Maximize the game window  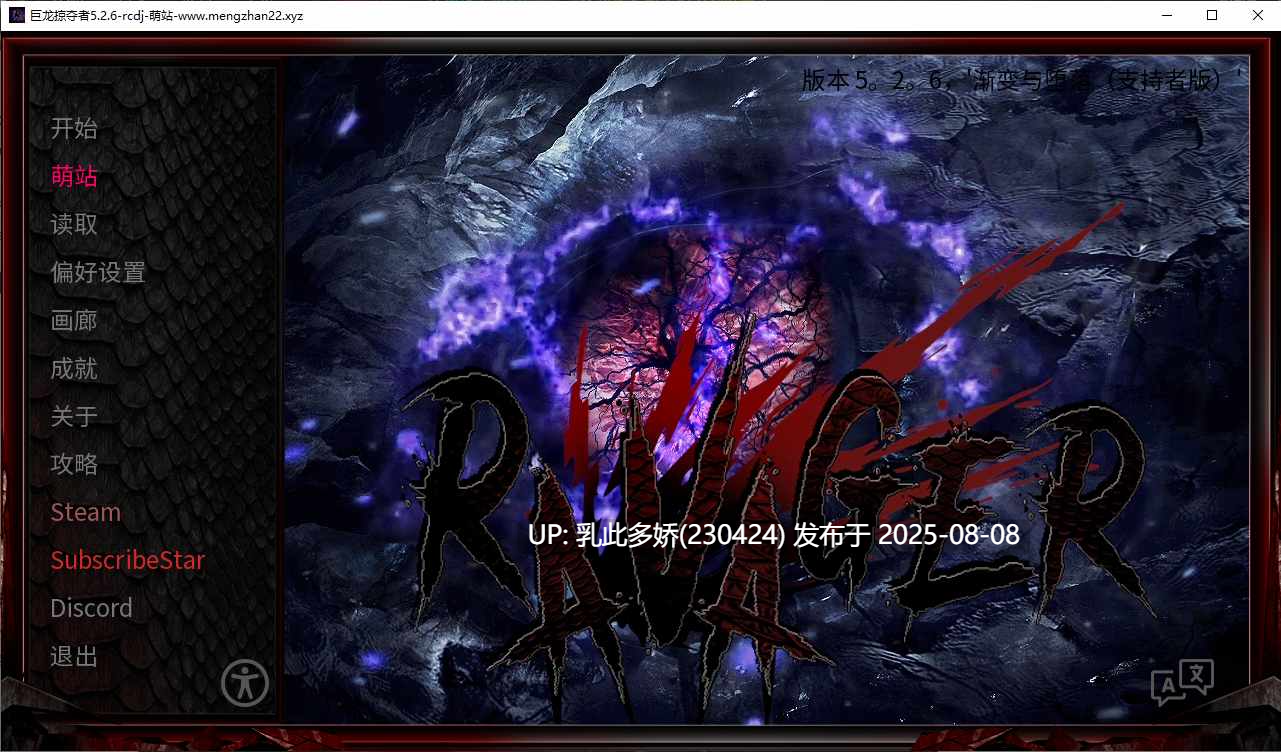pyautogui.click(x=1212, y=16)
